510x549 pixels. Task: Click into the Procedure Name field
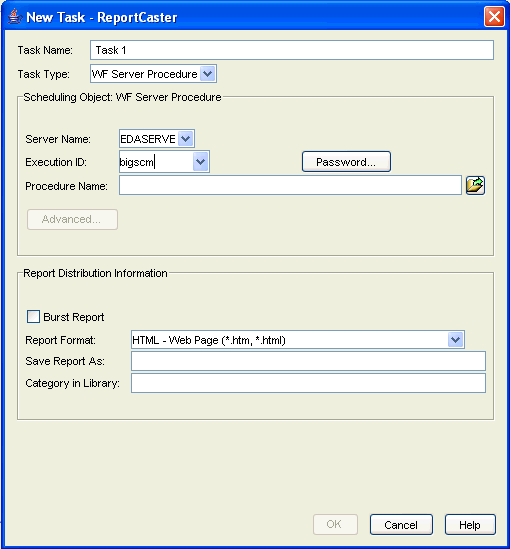click(x=290, y=185)
